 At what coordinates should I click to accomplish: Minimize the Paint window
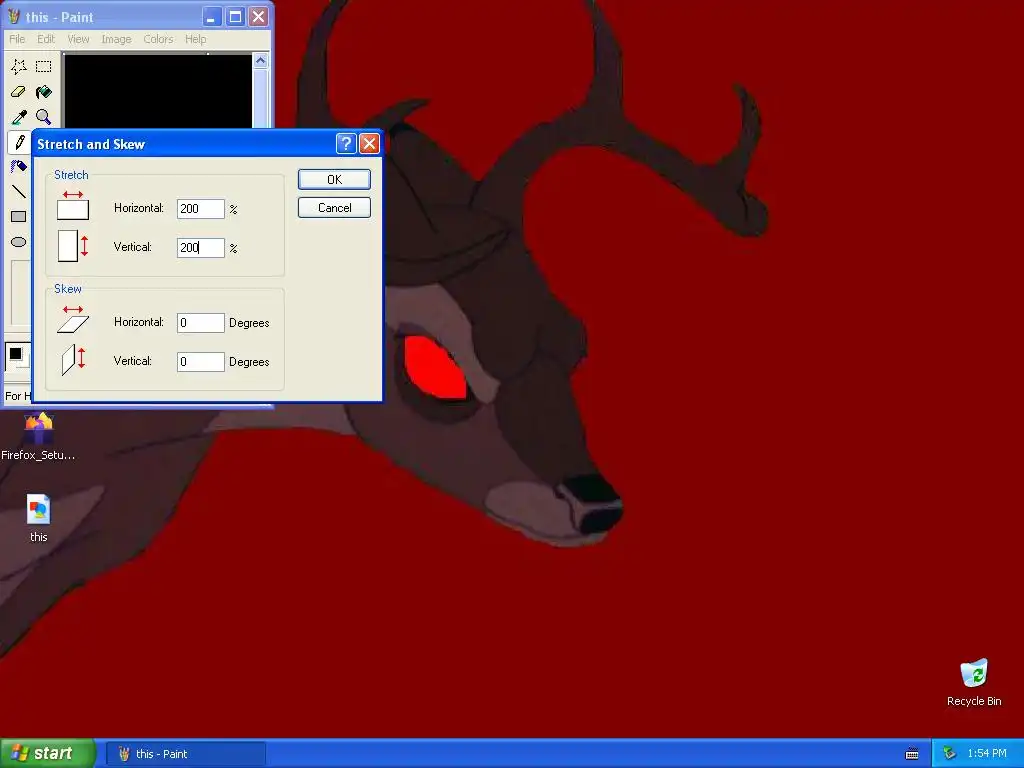coord(212,17)
